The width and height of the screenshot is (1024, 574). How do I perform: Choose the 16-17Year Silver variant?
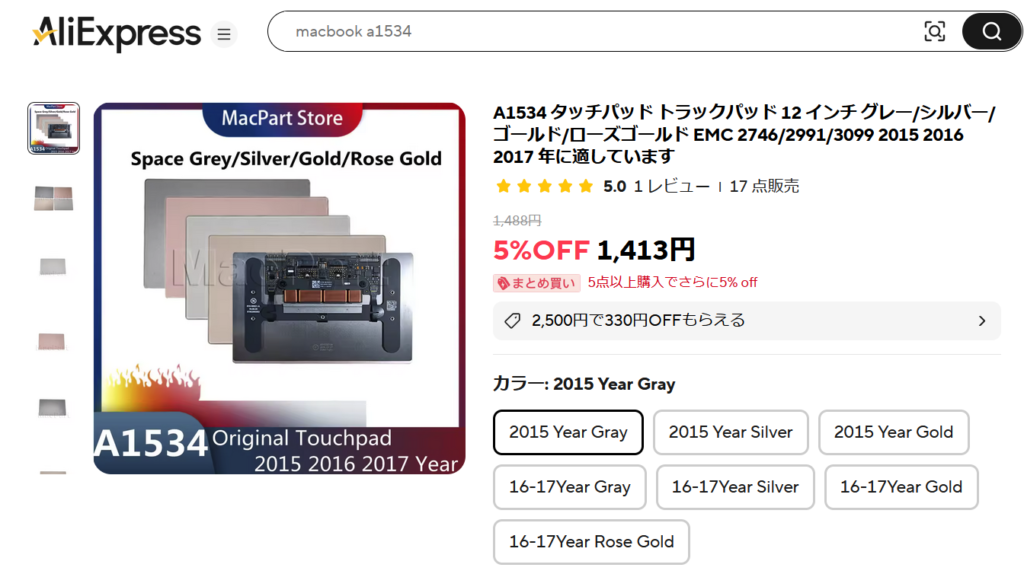click(735, 487)
